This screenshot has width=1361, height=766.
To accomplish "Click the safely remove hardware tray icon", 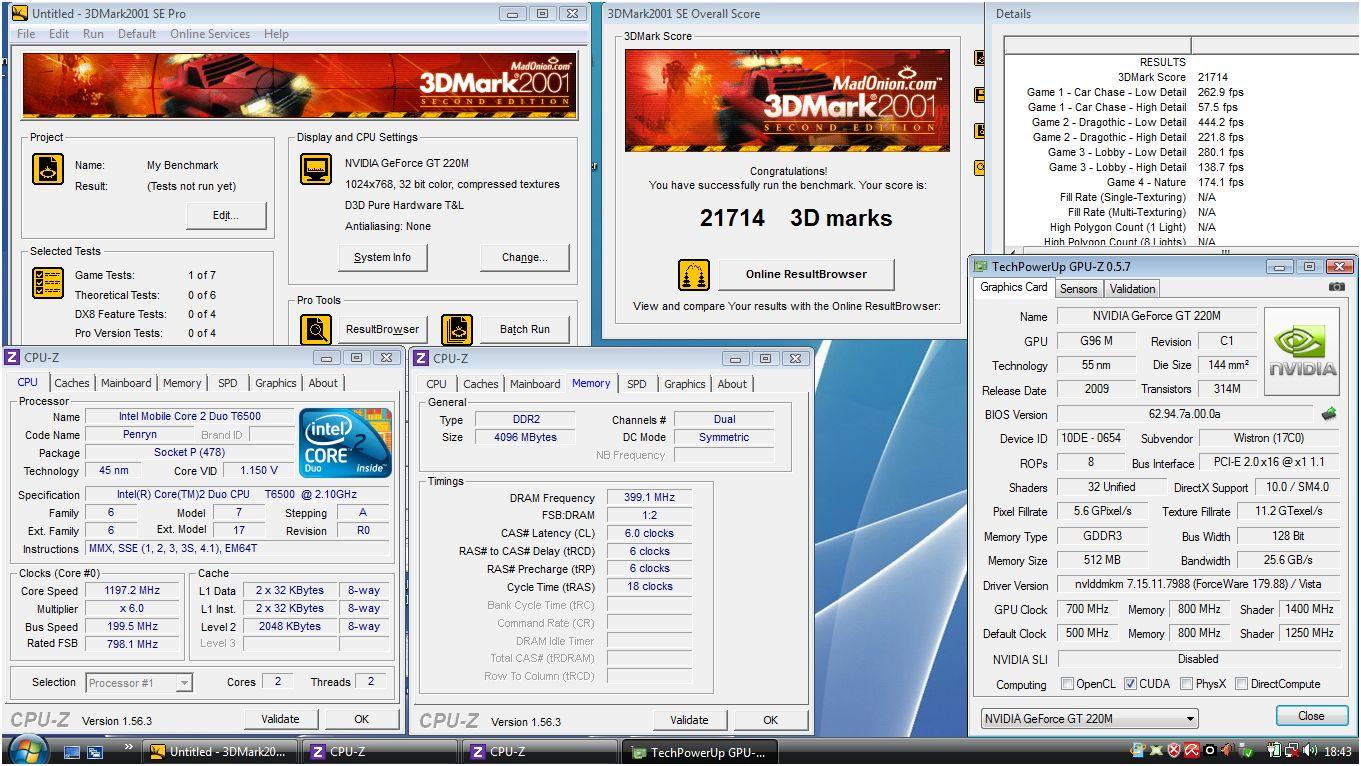I will (1245, 750).
